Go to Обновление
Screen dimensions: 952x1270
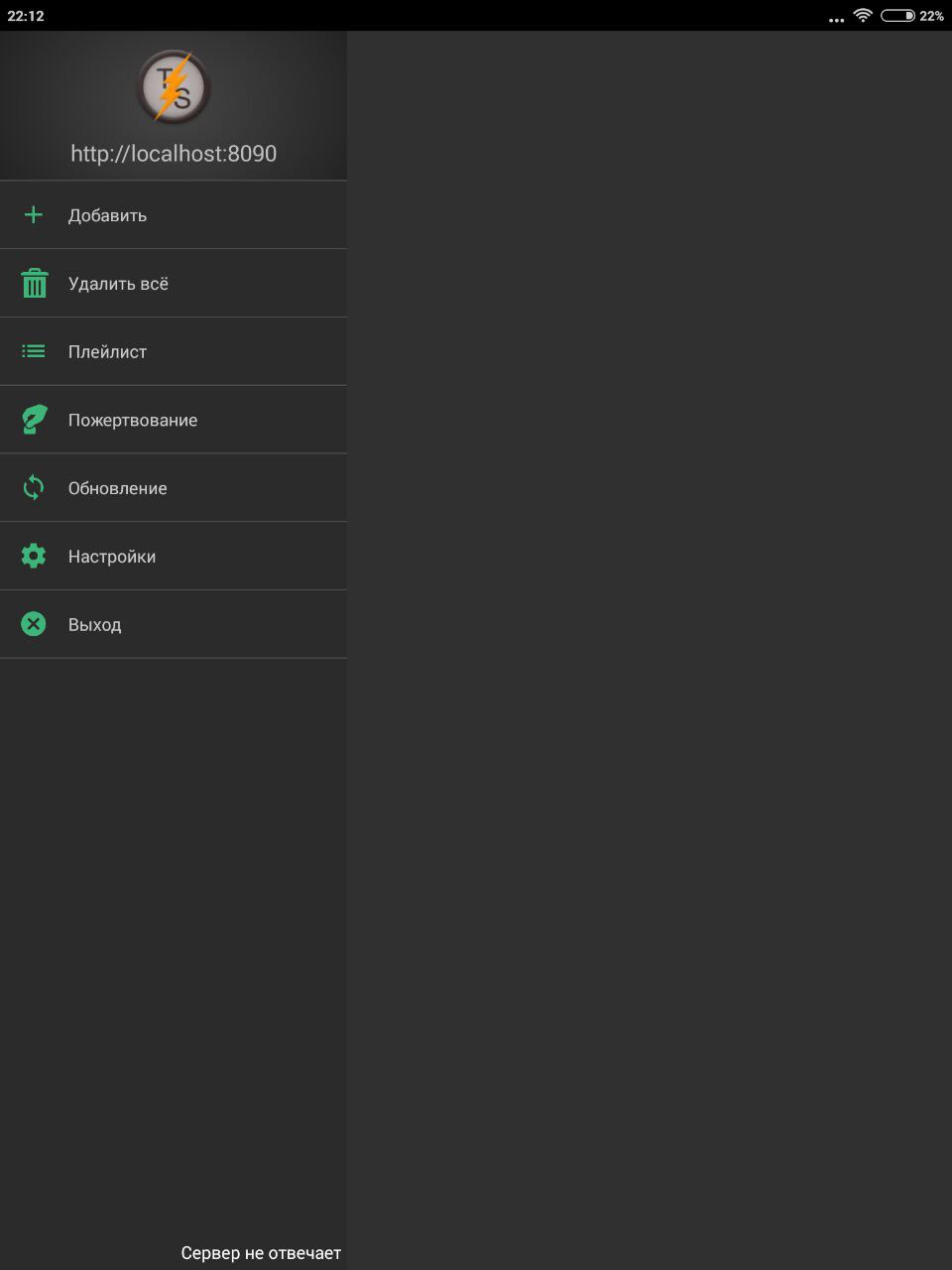point(174,488)
